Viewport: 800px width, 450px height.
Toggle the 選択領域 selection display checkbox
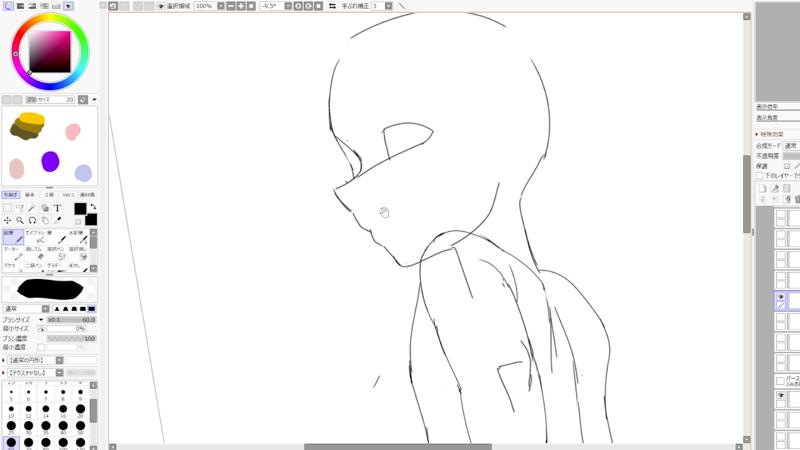point(162,6)
